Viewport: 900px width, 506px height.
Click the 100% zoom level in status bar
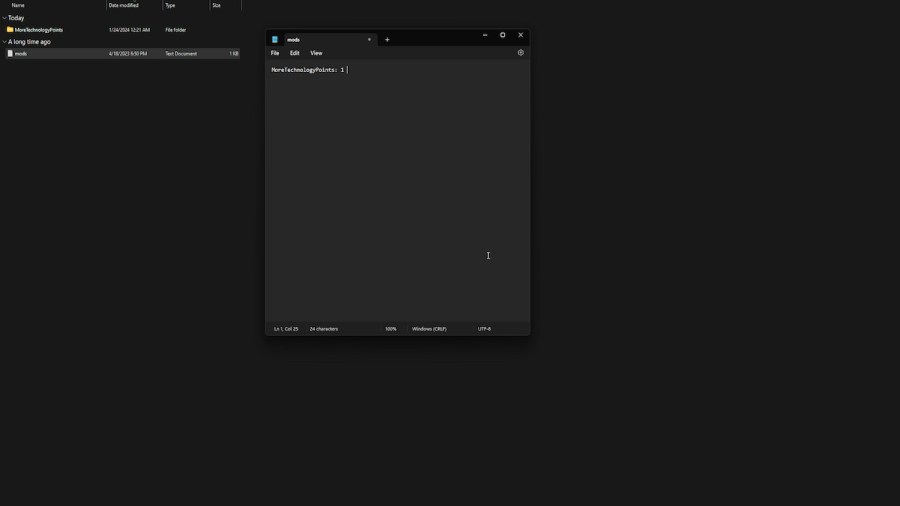coord(391,329)
